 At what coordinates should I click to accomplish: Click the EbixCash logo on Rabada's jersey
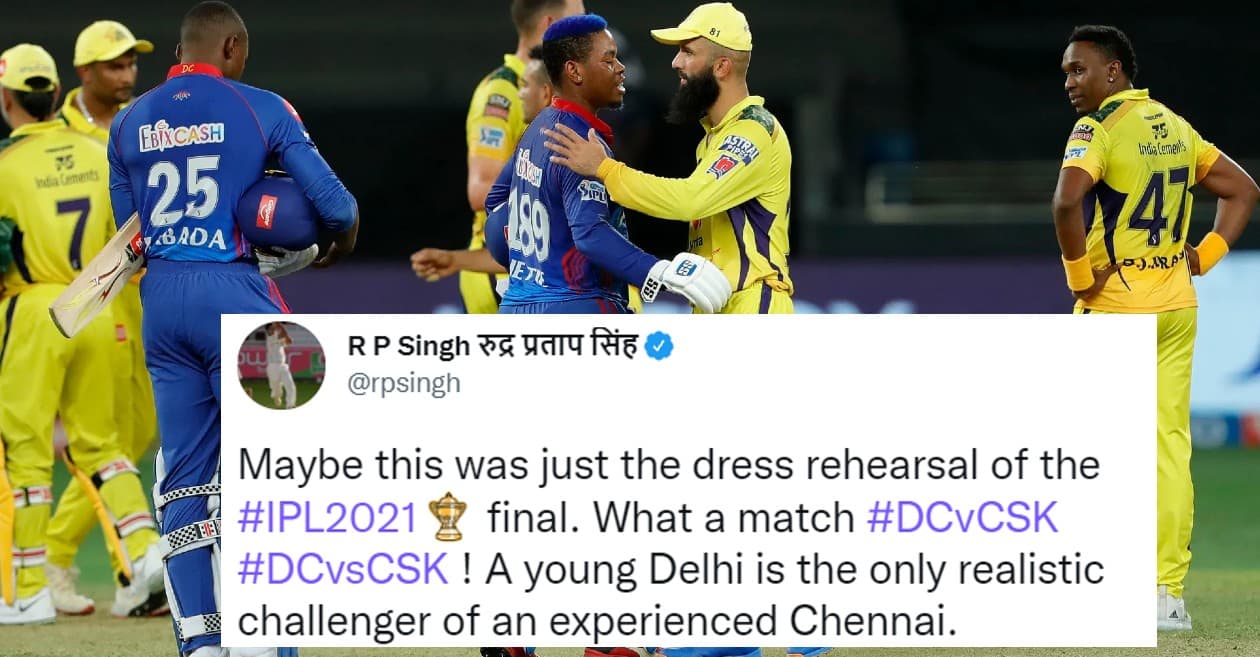tap(181, 134)
